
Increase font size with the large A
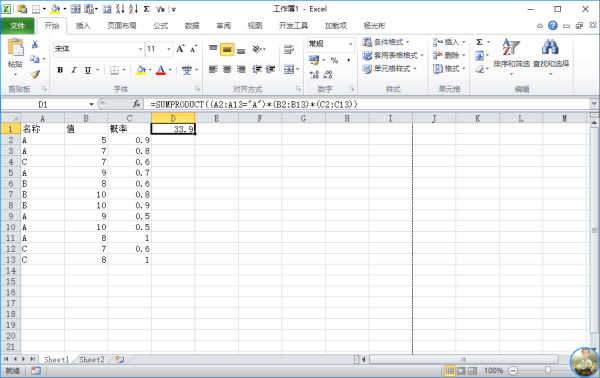[180, 49]
